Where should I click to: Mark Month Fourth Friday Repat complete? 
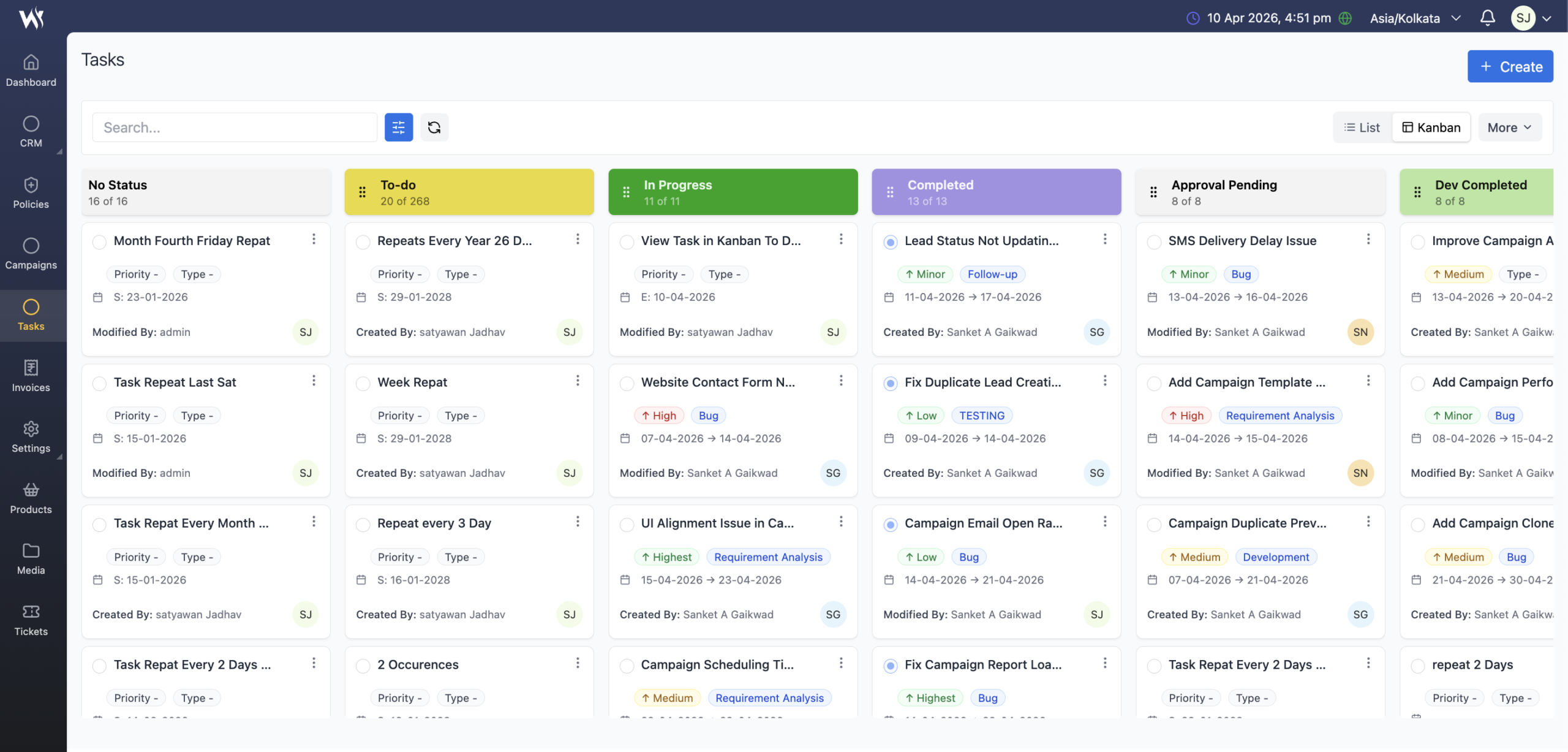click(x=99, y=241)
